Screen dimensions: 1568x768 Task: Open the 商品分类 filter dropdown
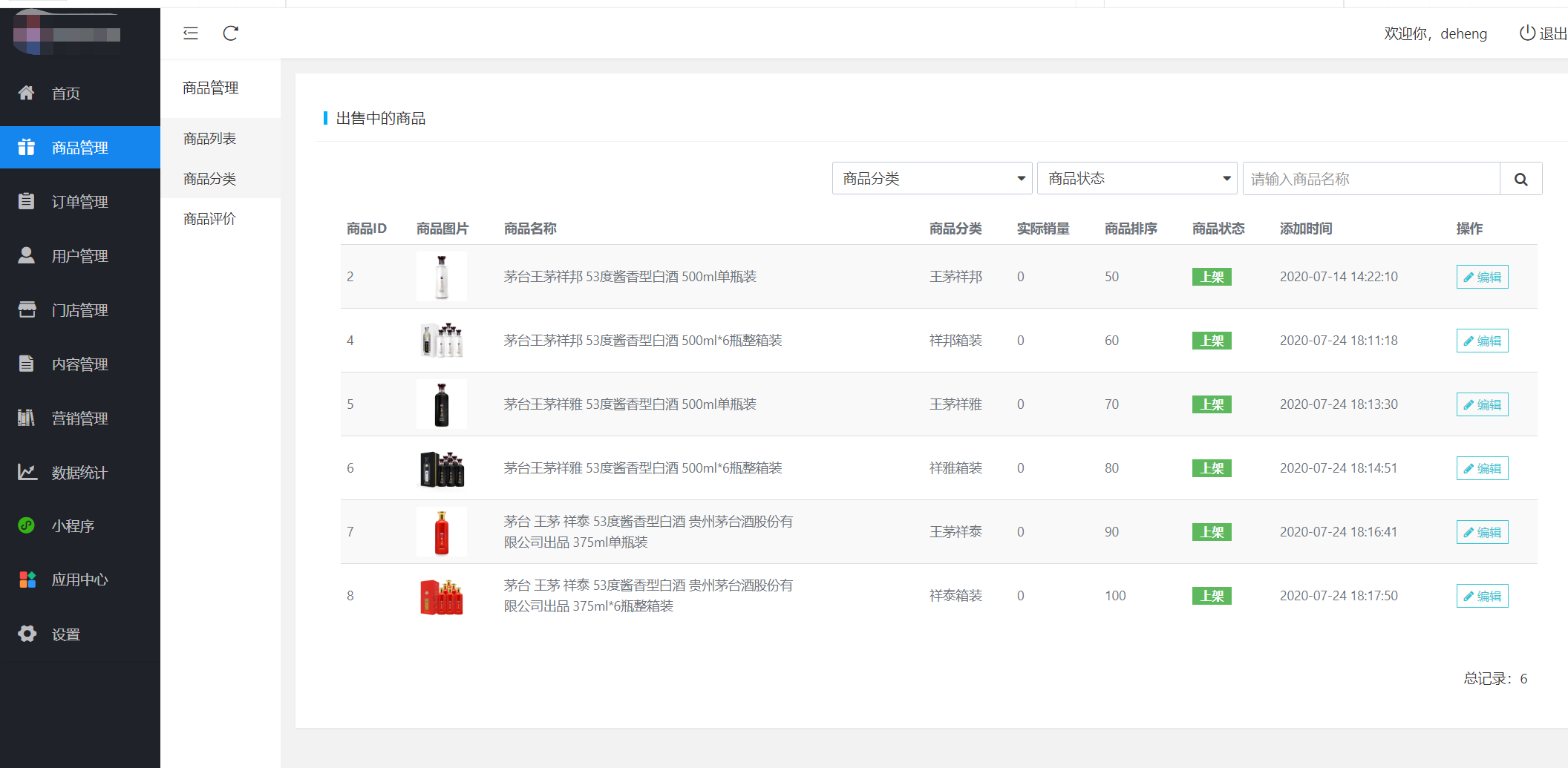coord(932,179)
